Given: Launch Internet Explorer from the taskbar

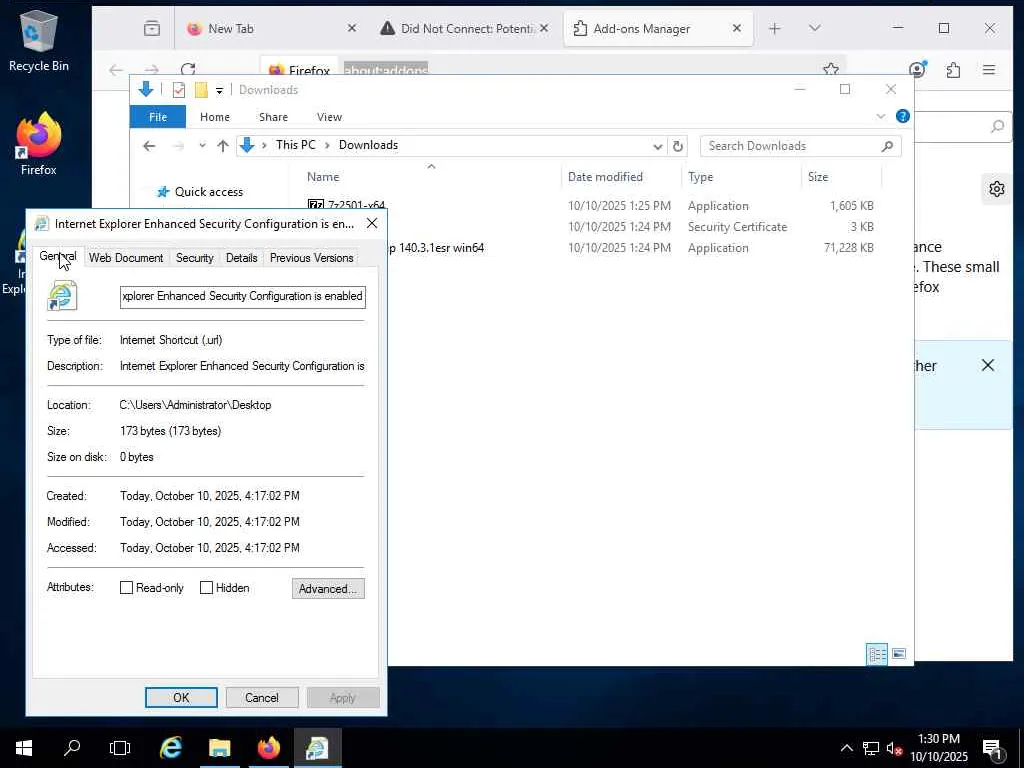Looking at the screenshot, I should pos(171,748).
